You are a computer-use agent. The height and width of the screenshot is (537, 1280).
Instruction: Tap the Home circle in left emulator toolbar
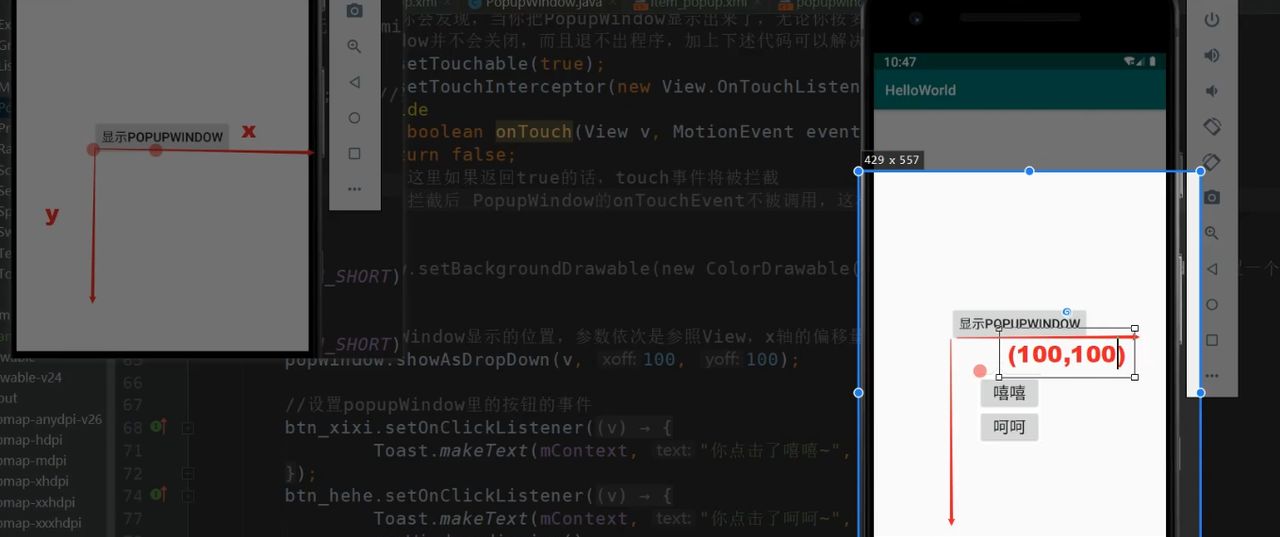(x=354, y=118)
